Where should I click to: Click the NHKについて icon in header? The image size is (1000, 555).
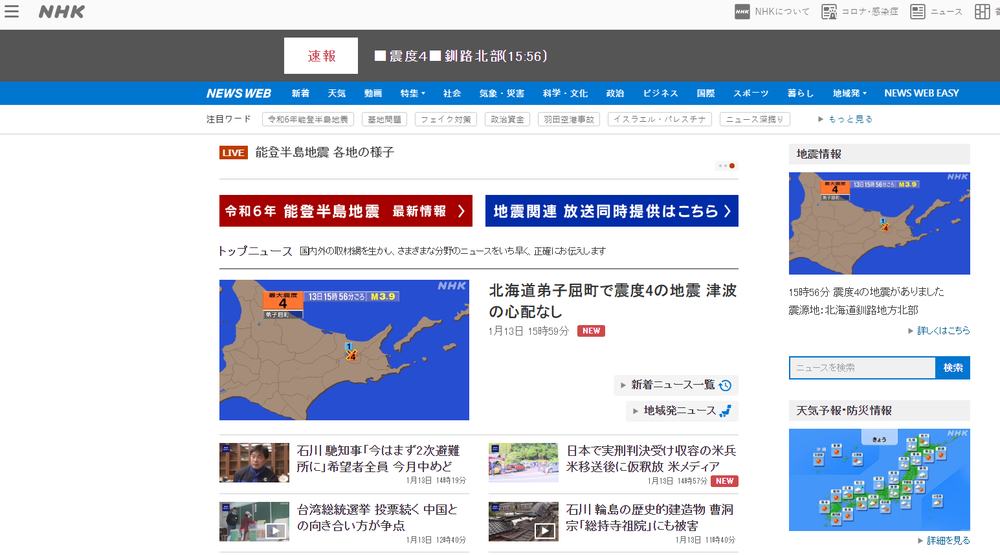click(x=742, y=12)
